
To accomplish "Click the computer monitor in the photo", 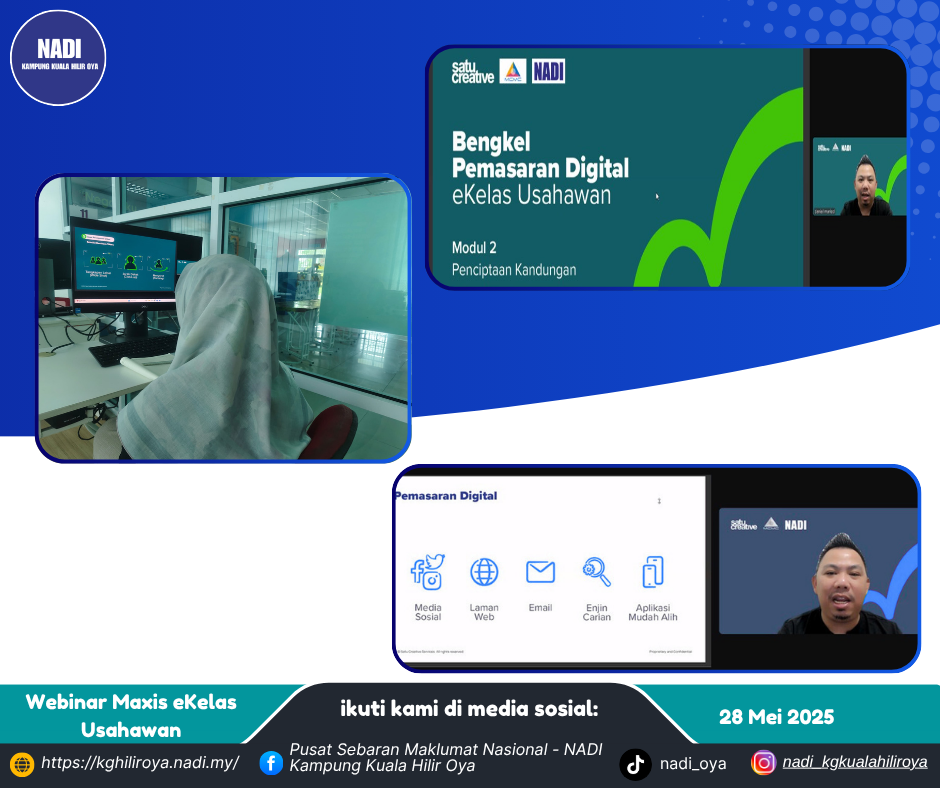I will pos(129,264).
